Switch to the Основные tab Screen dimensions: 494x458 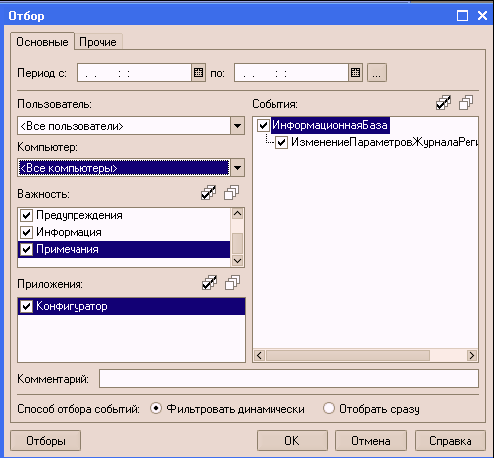(x=42, y=42)
